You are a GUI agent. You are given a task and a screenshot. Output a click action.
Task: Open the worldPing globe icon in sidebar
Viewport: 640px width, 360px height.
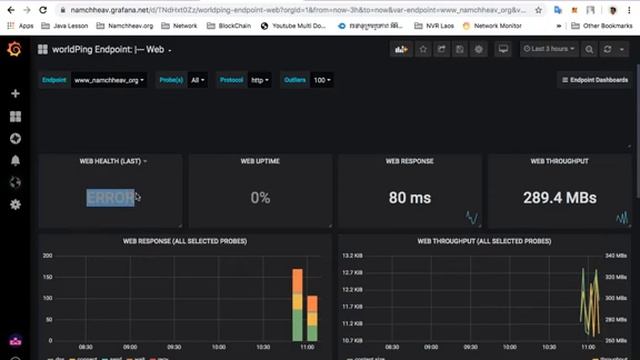pyautogui.click(x=15, y=182)
